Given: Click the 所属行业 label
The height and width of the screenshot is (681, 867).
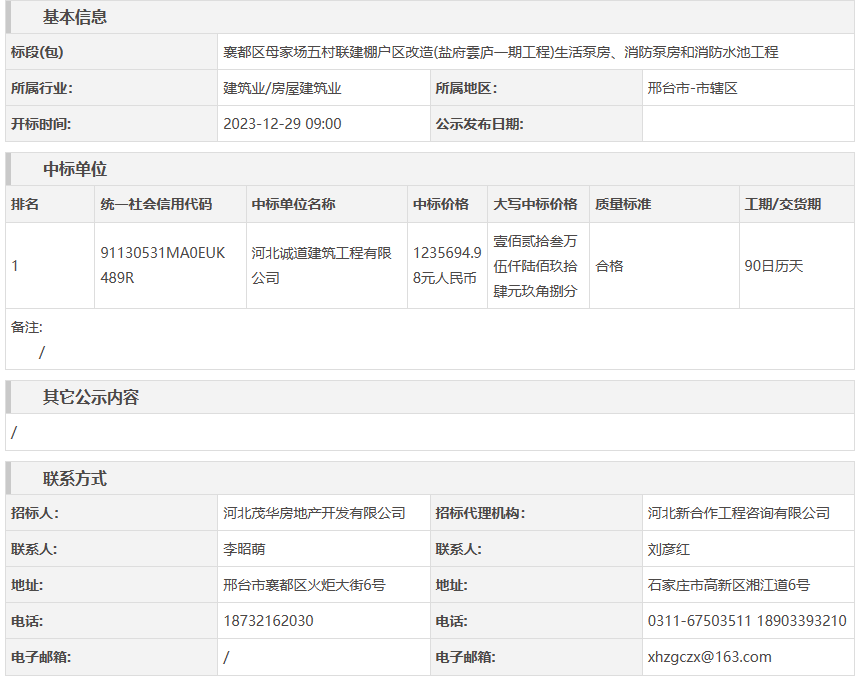Looking at the screenshot, I should point(42,88).
